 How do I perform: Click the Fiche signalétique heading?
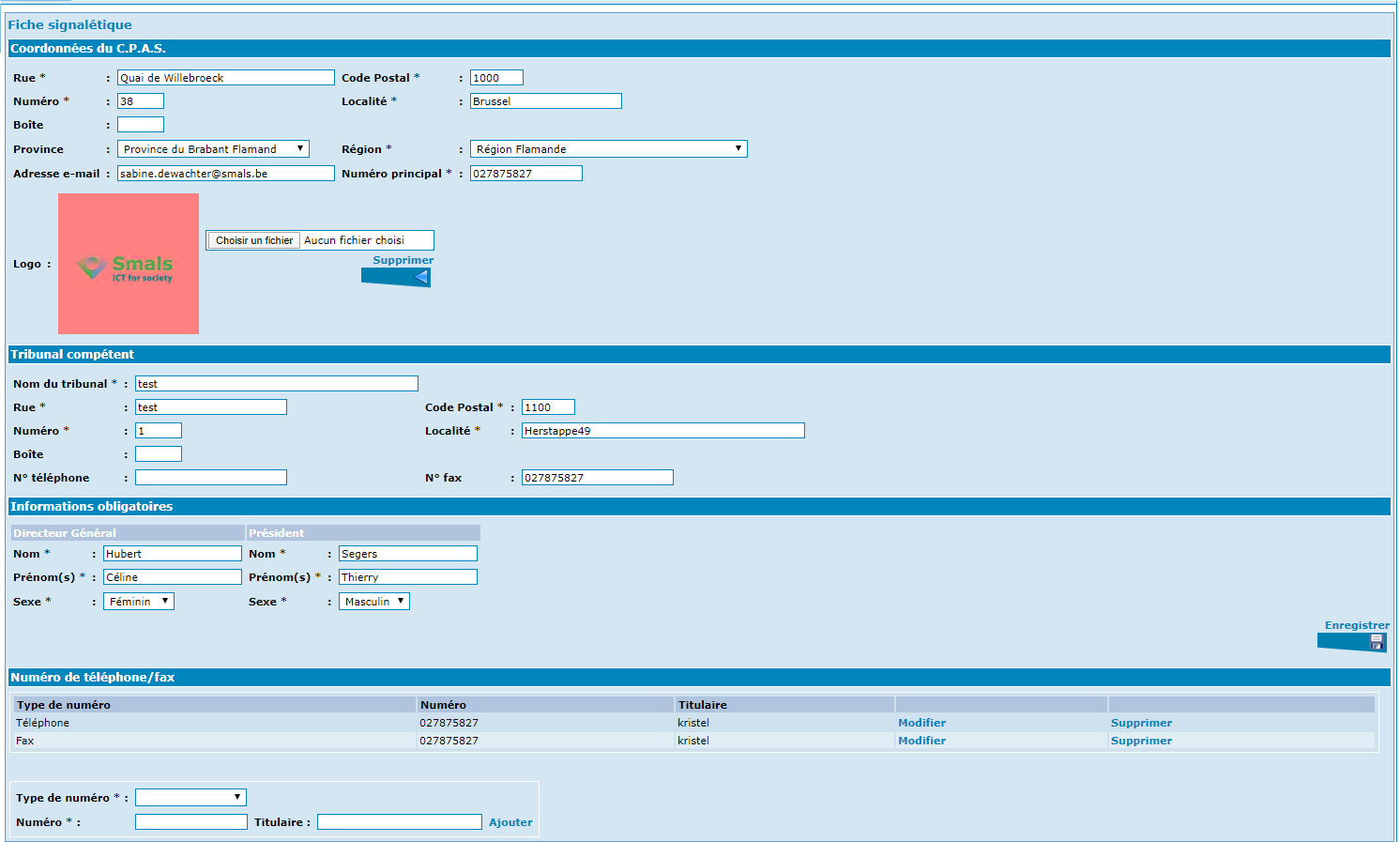click(x=69, y=24)
